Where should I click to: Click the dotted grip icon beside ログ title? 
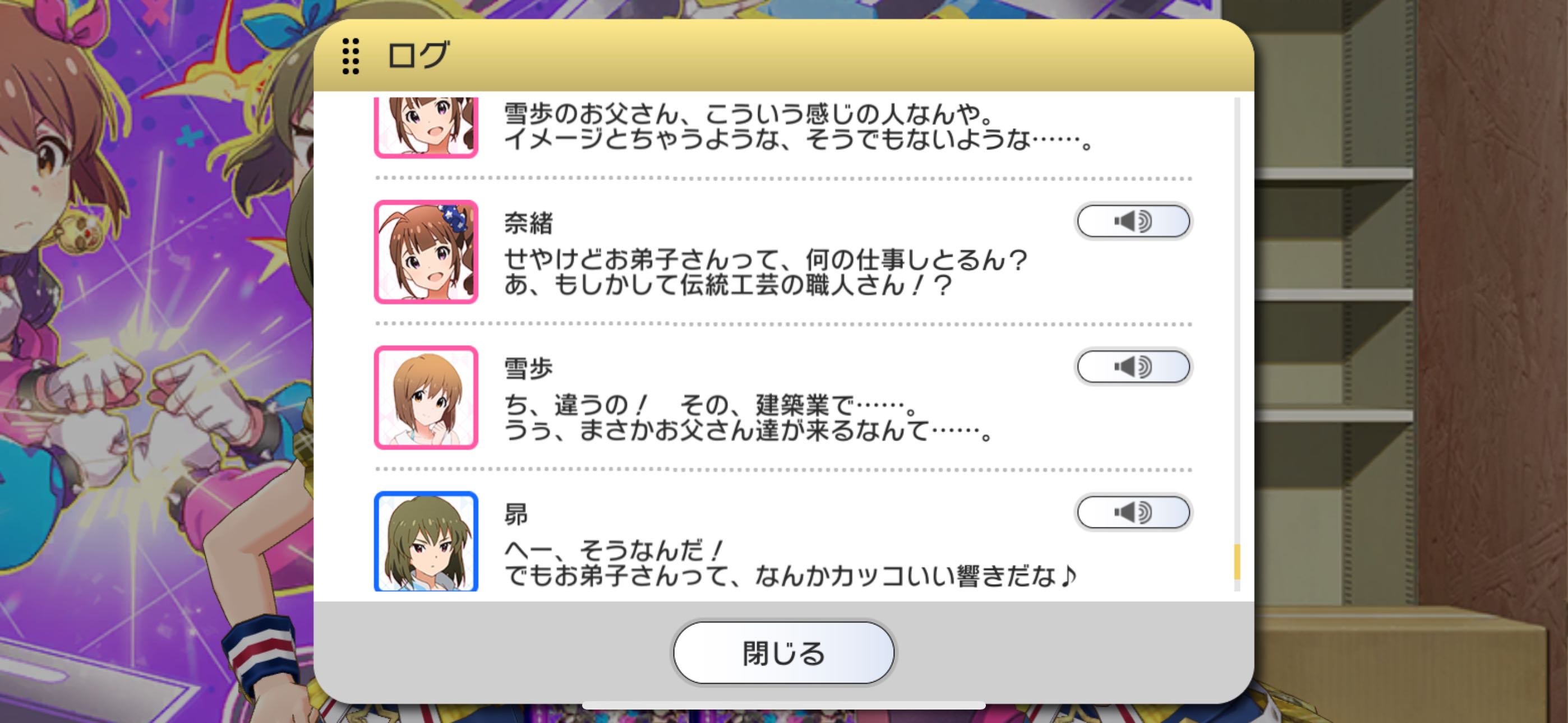click(351, 56)
